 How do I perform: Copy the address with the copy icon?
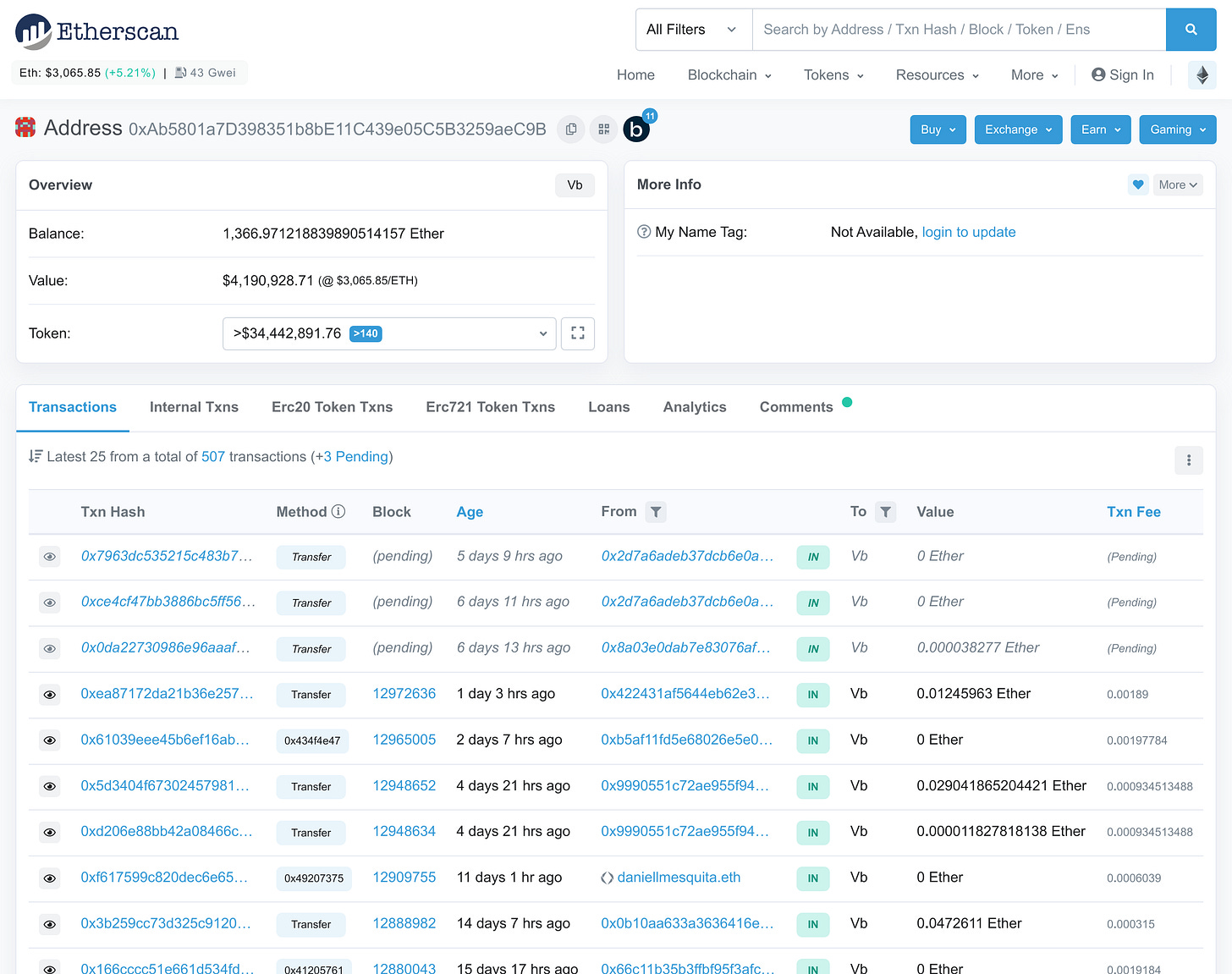click(571, 129)
